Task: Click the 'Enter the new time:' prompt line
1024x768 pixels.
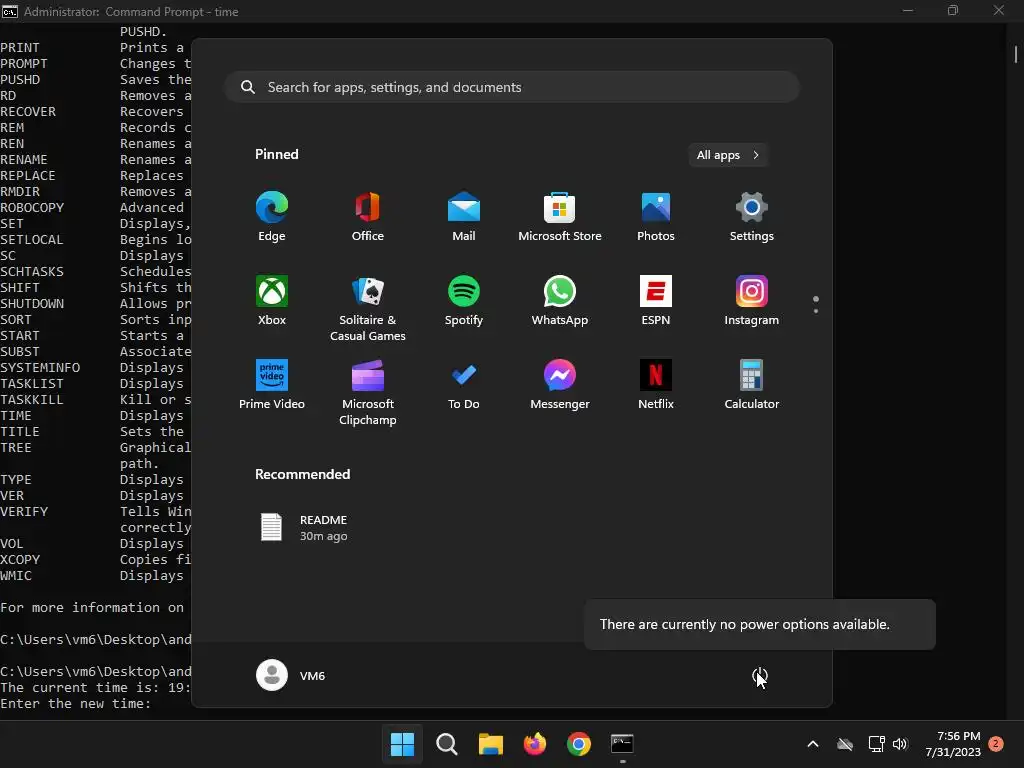Action: 76,704
